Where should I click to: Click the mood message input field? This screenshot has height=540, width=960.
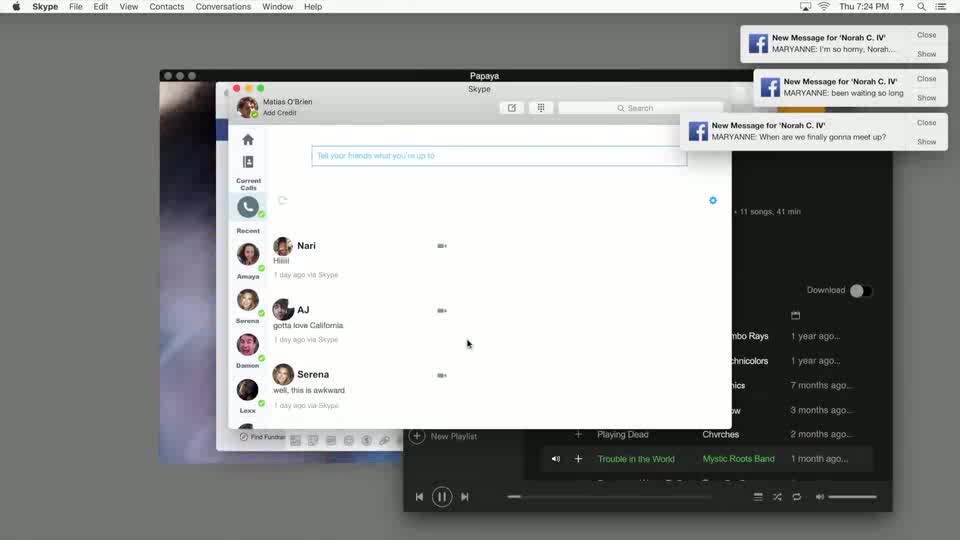499,156
